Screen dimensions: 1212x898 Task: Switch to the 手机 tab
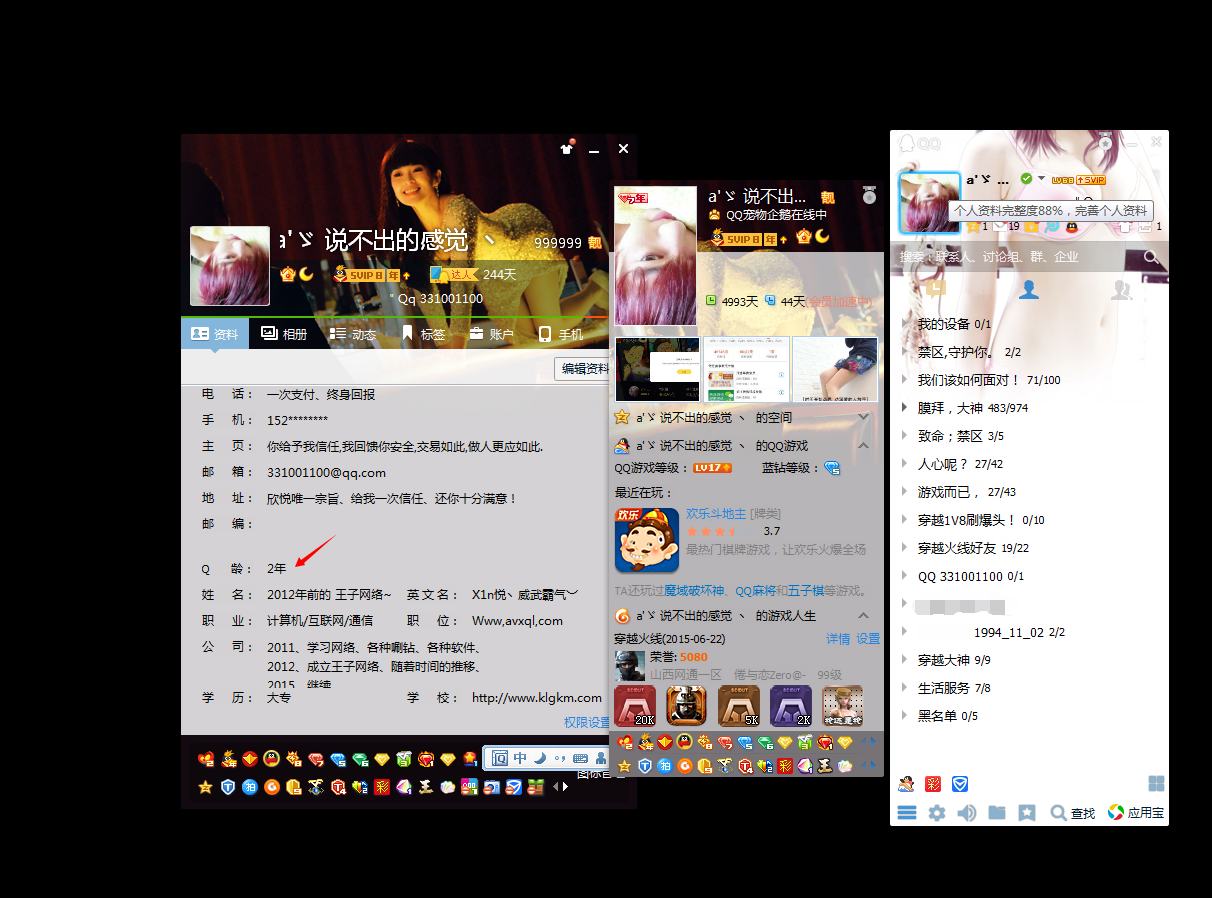coord(560,334)
